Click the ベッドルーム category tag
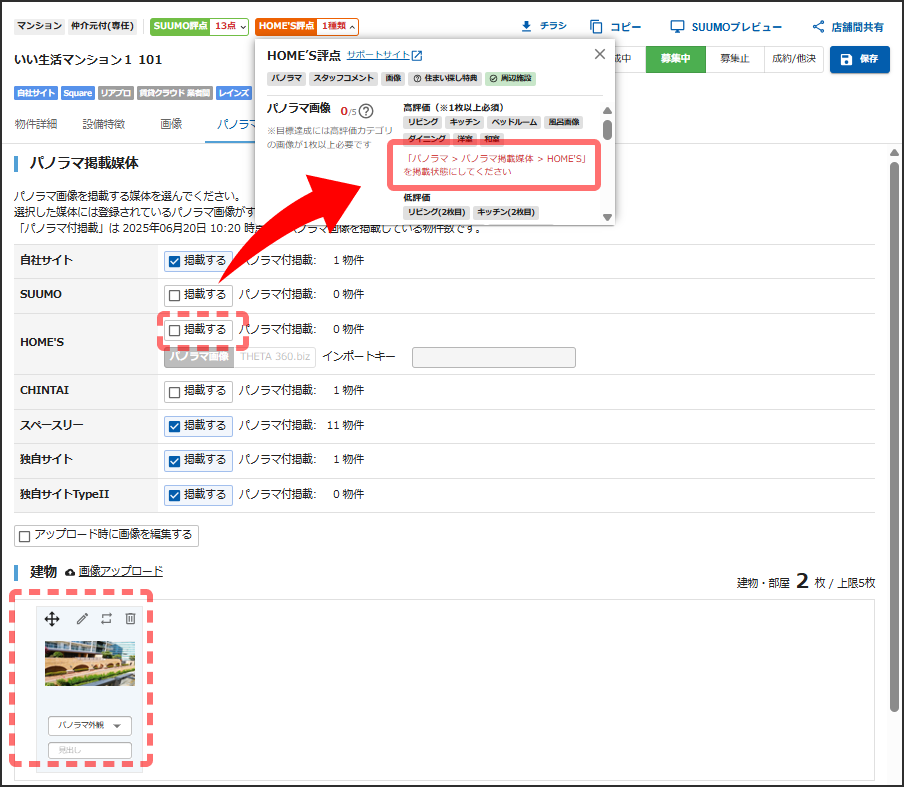904x787 pixels. tap(514, 122)
